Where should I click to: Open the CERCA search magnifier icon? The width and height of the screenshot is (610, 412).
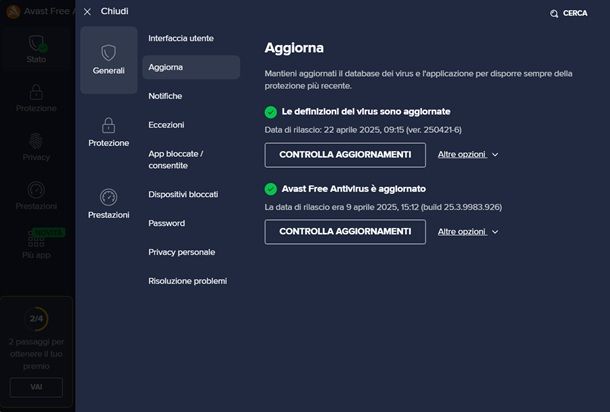point(554,14)
